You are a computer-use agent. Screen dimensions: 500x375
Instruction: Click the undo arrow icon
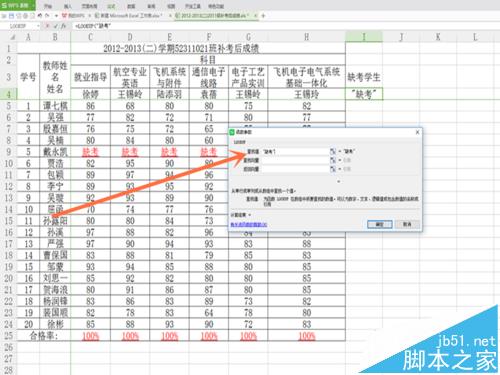tap(40, 16)
